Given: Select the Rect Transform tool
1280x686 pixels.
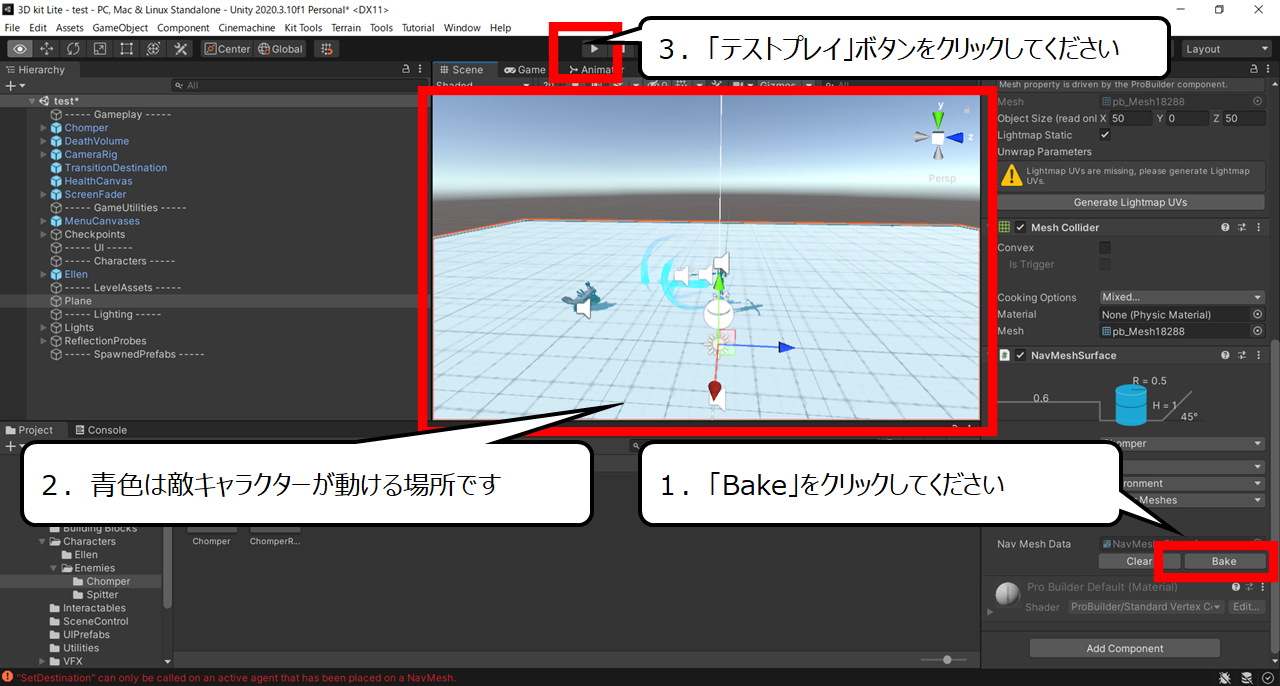Looking at the screenshot, I should pyautogui.click(x=127, y=49).
